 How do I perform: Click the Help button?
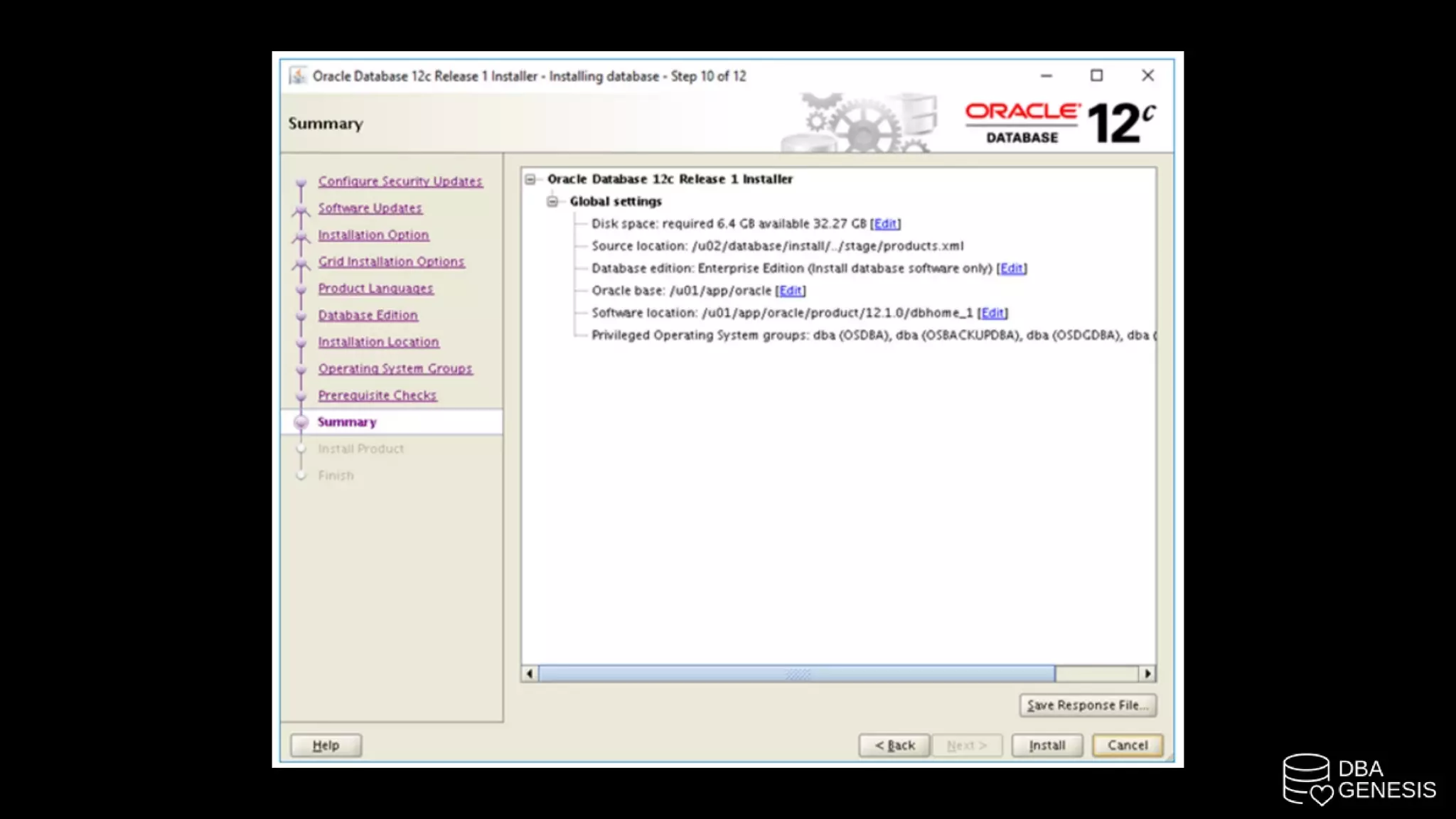point(326,745)
